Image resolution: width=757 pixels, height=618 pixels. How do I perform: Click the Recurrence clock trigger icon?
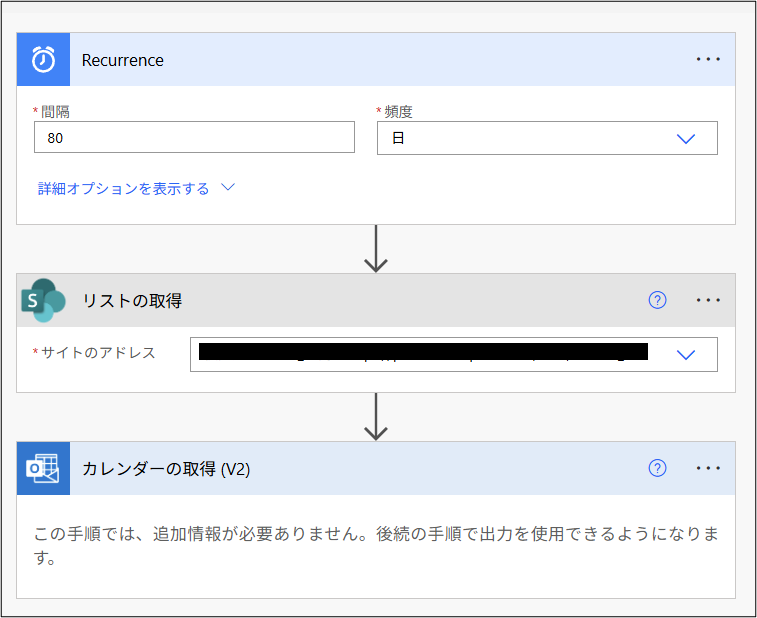pos(43,60)
